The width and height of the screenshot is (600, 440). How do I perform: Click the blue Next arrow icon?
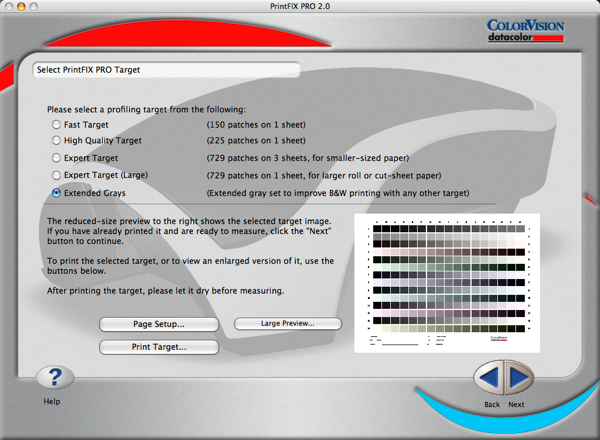point(518,377)
